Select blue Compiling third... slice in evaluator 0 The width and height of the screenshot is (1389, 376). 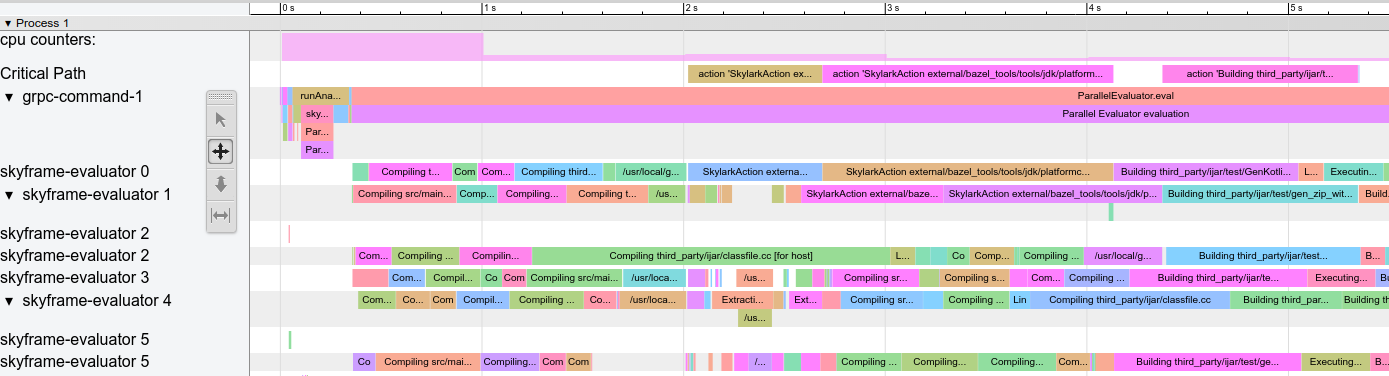coord(559,172)
